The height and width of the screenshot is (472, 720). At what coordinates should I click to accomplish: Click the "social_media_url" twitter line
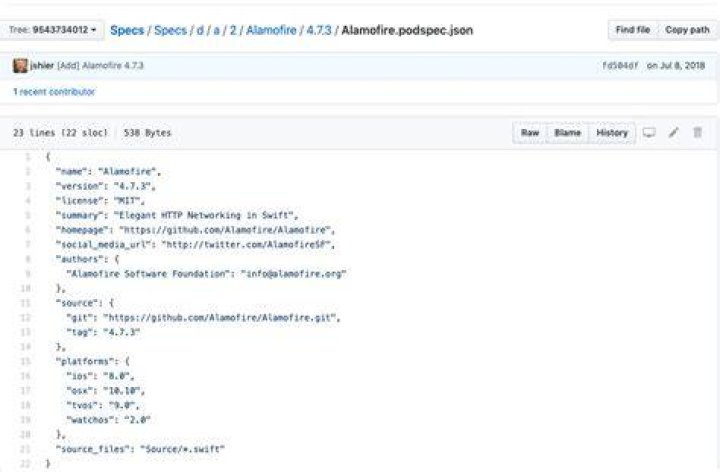pyautogui.click(x=196, y=245)
